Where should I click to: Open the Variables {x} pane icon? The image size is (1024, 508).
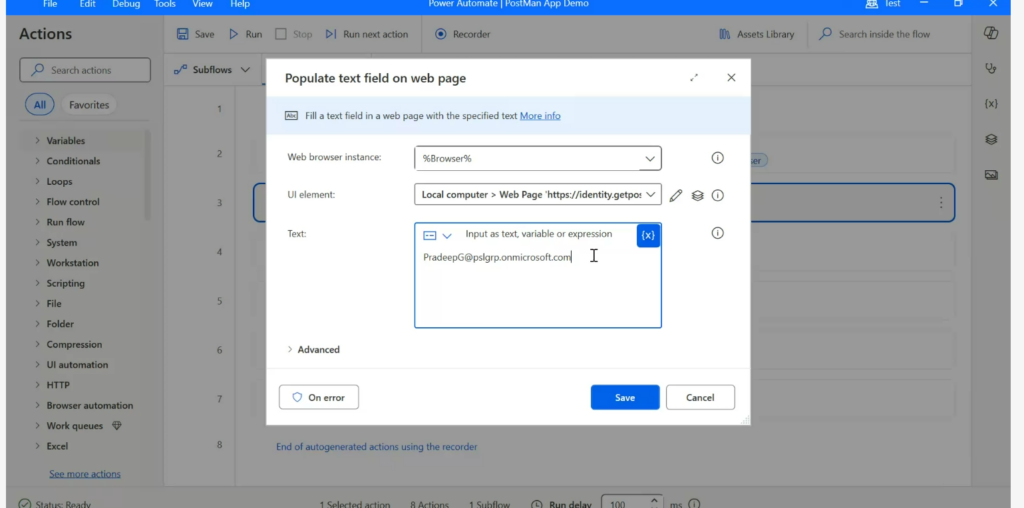(x=991, y=104)
